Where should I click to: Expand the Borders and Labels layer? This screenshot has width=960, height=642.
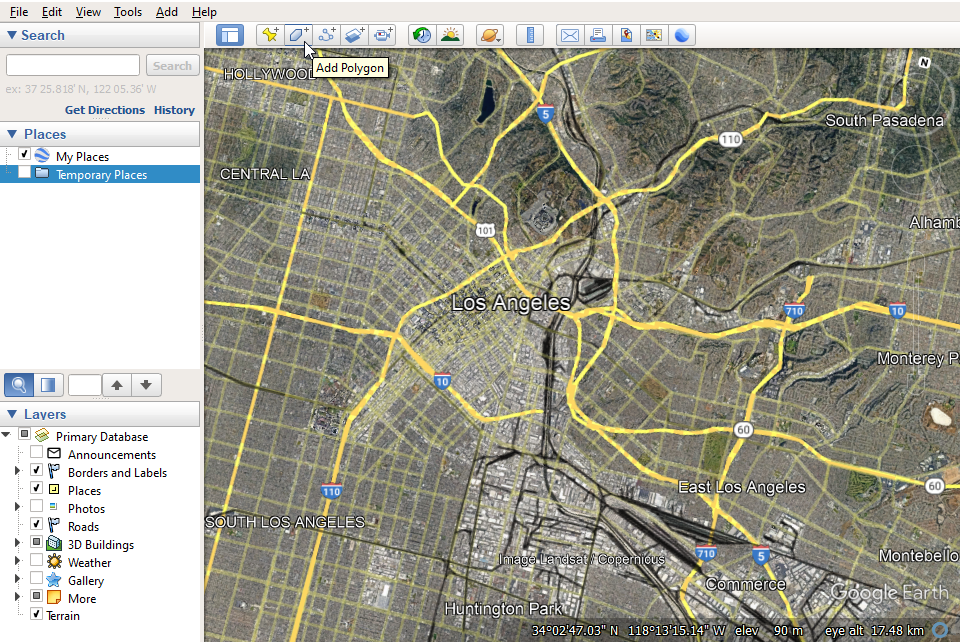(x=17, y=471)
